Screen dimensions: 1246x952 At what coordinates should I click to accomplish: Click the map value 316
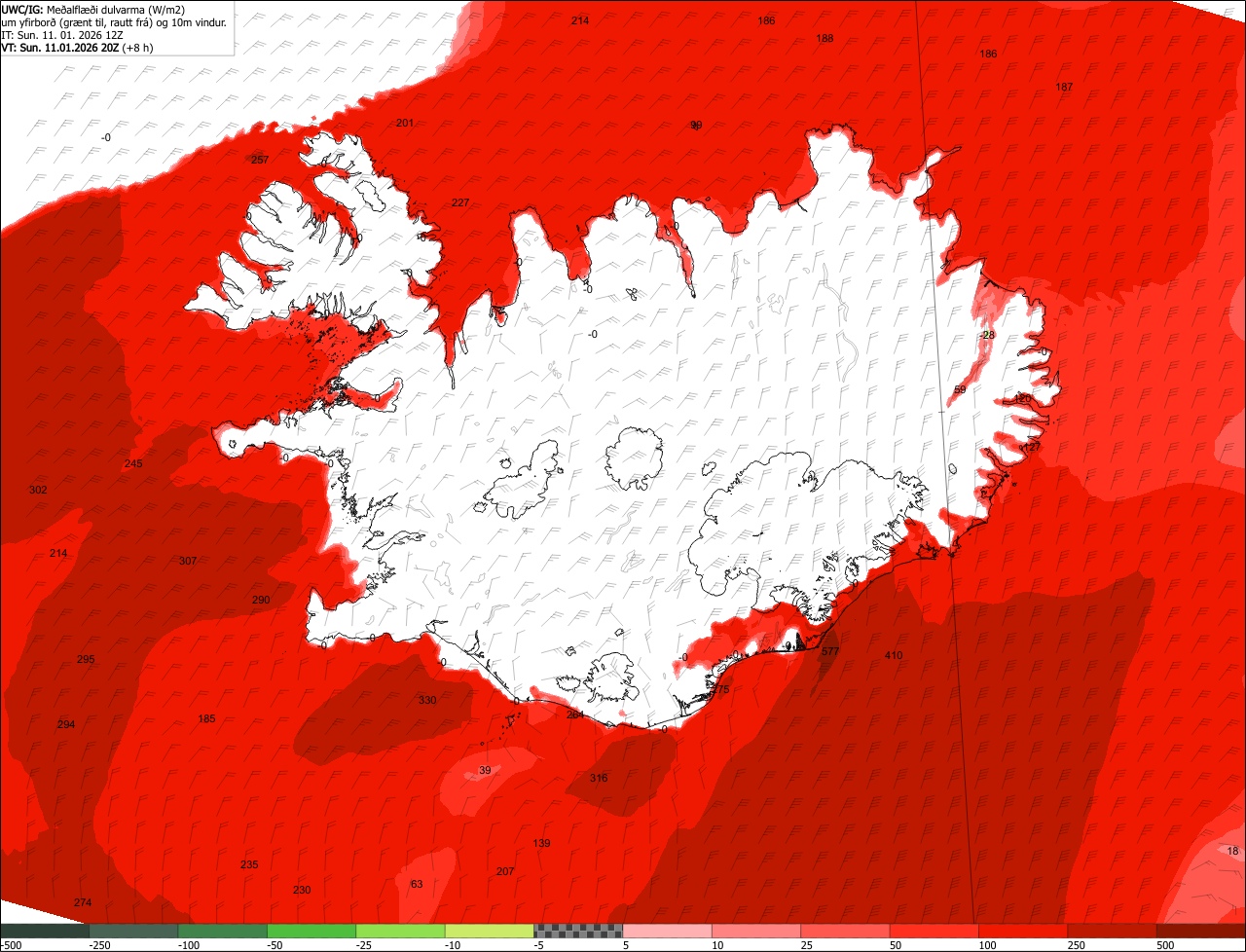pos(599,778)
